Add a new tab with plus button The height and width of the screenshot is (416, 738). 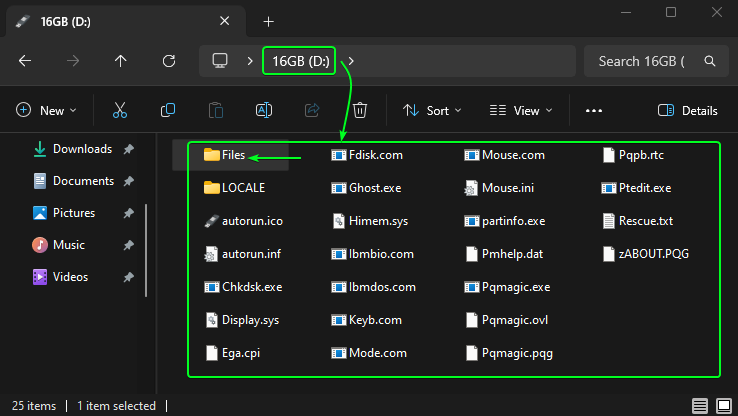268,21
